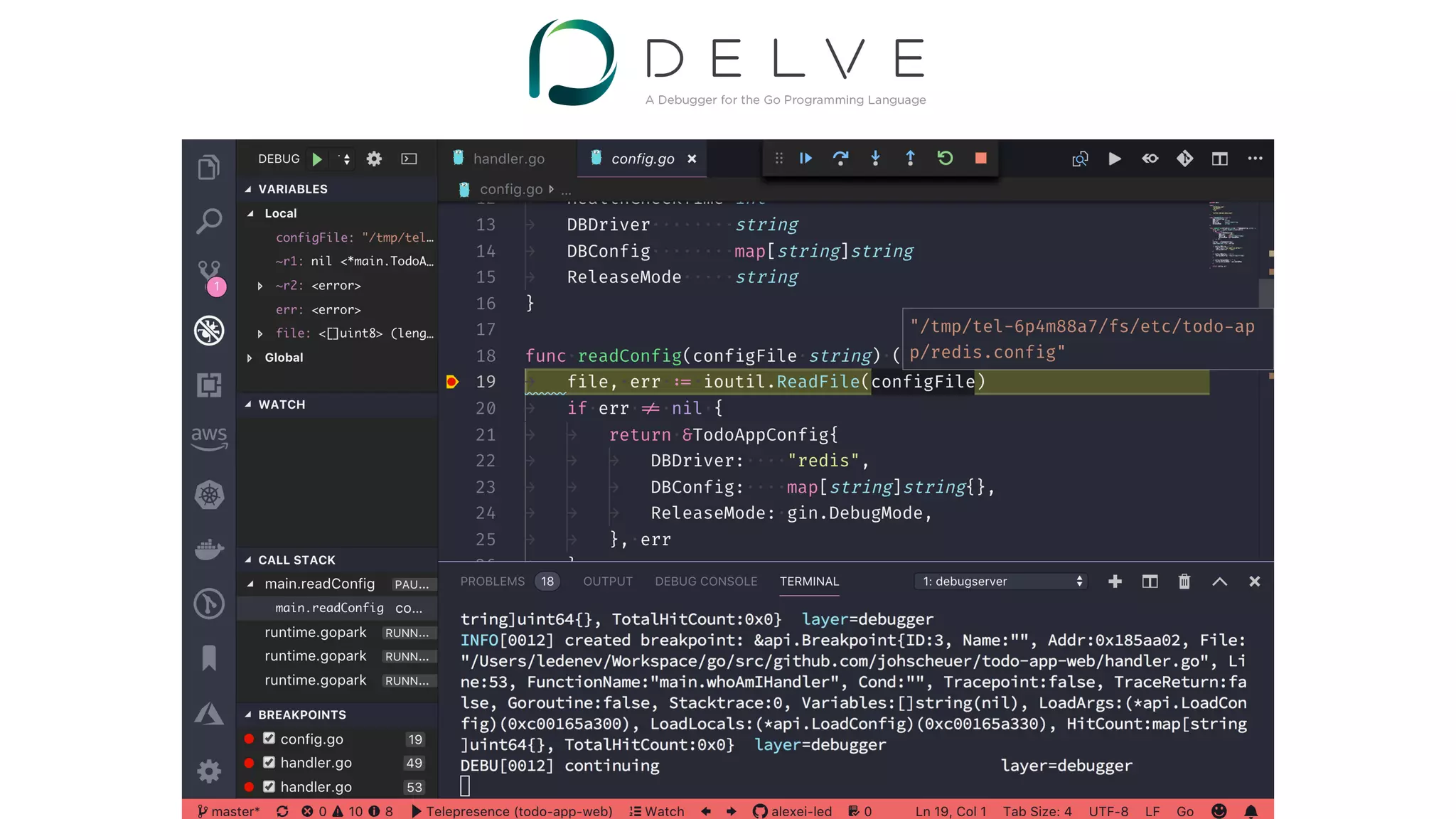Restart the debug session
1456x819 pixels.
tap(945, 159)
